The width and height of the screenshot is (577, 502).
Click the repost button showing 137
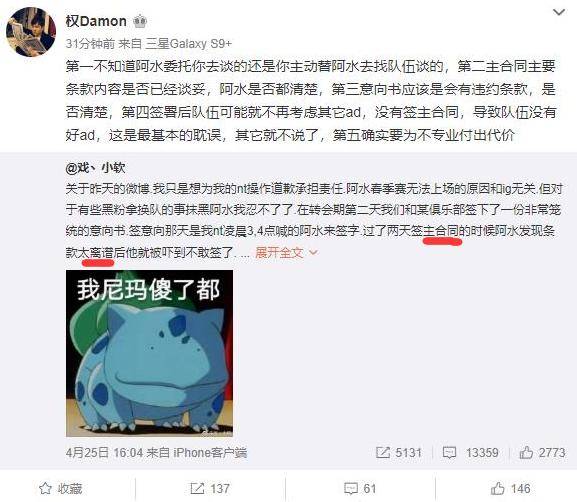pos(210,489)
